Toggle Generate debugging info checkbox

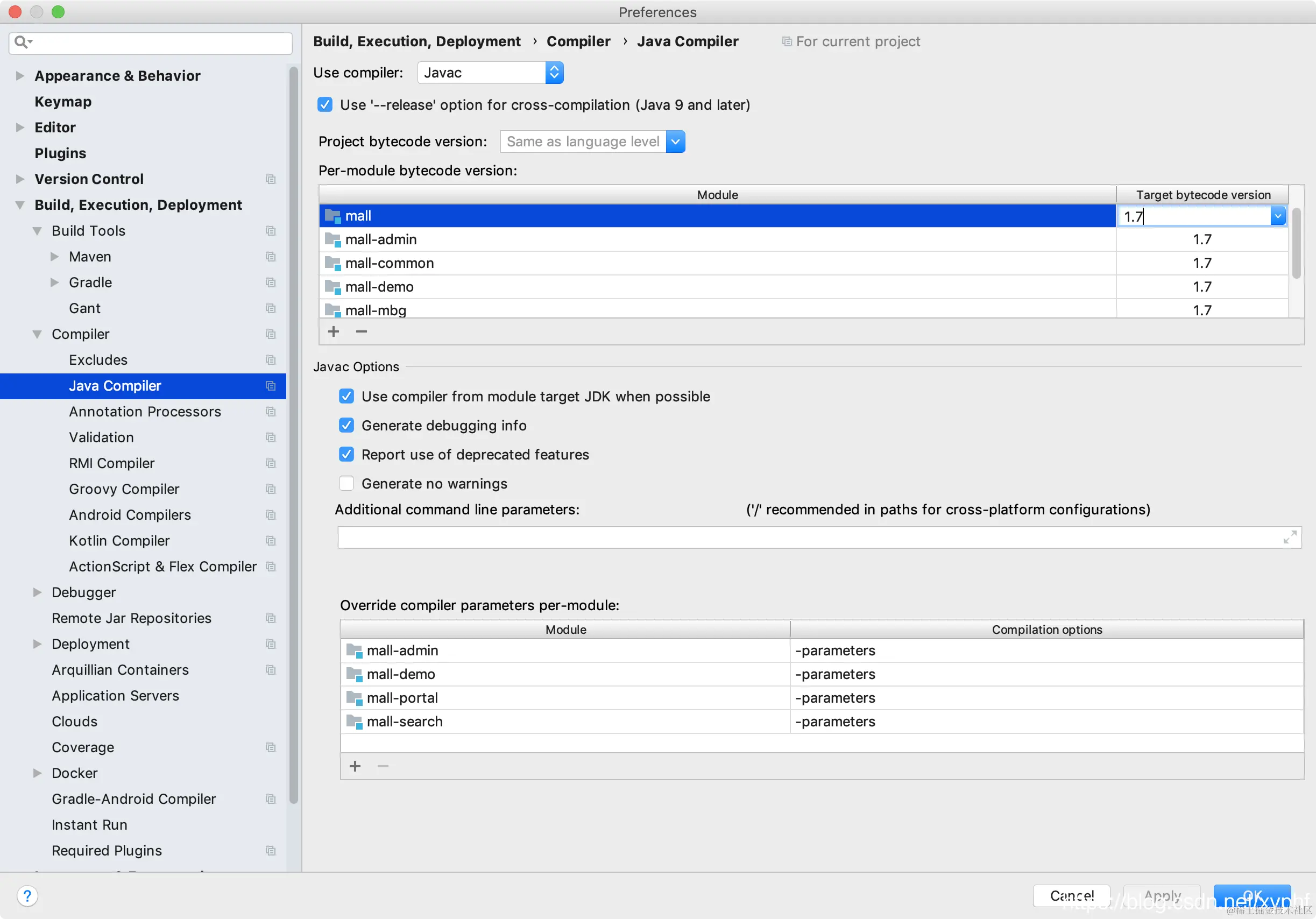[x=346, y=426]
